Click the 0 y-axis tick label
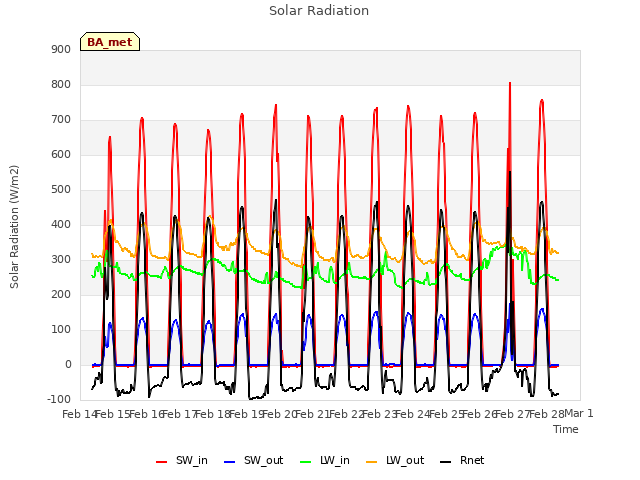The image size is (640, 480). tap(68, 365)
